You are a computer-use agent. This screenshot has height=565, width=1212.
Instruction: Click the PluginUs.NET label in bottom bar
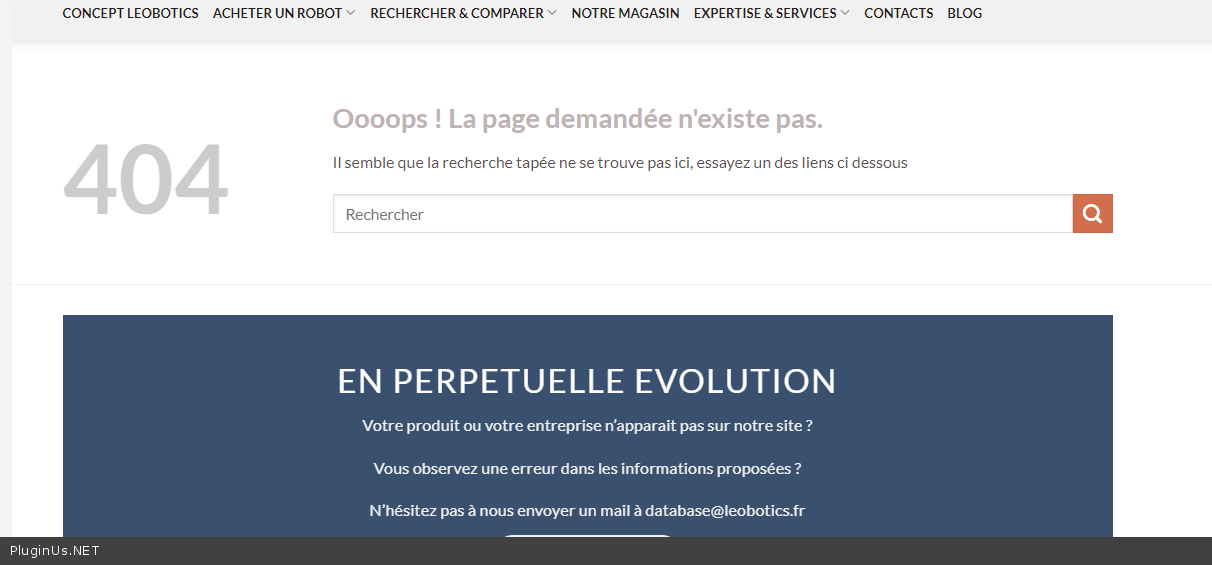point(55,551)
